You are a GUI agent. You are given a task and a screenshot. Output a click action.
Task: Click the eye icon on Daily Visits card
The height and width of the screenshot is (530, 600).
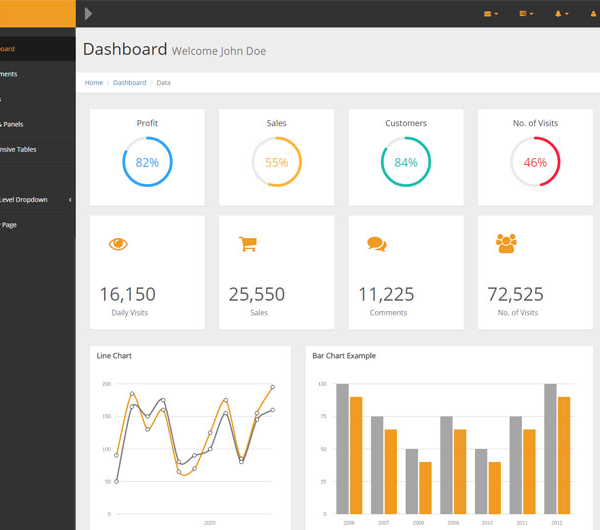pyautogui.click(x=118, y=244)
